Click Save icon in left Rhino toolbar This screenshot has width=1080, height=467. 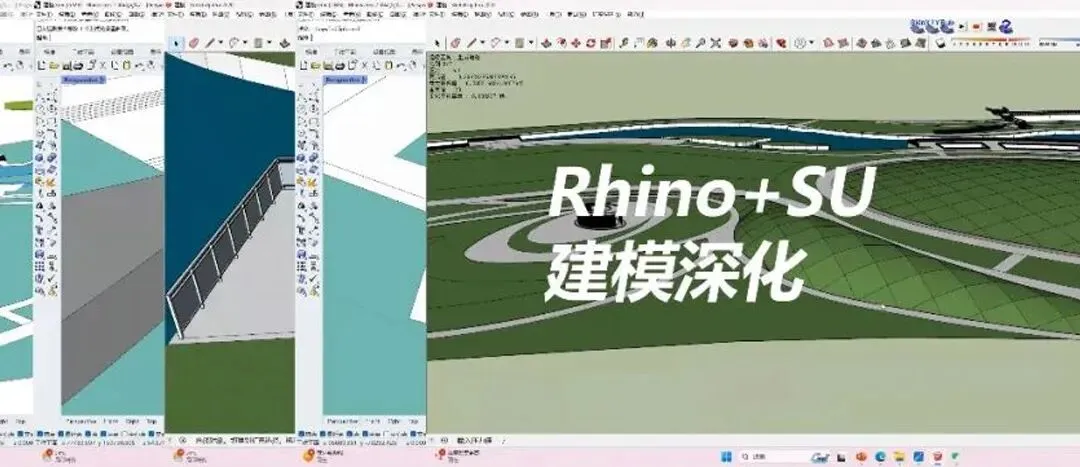(66, 65)
